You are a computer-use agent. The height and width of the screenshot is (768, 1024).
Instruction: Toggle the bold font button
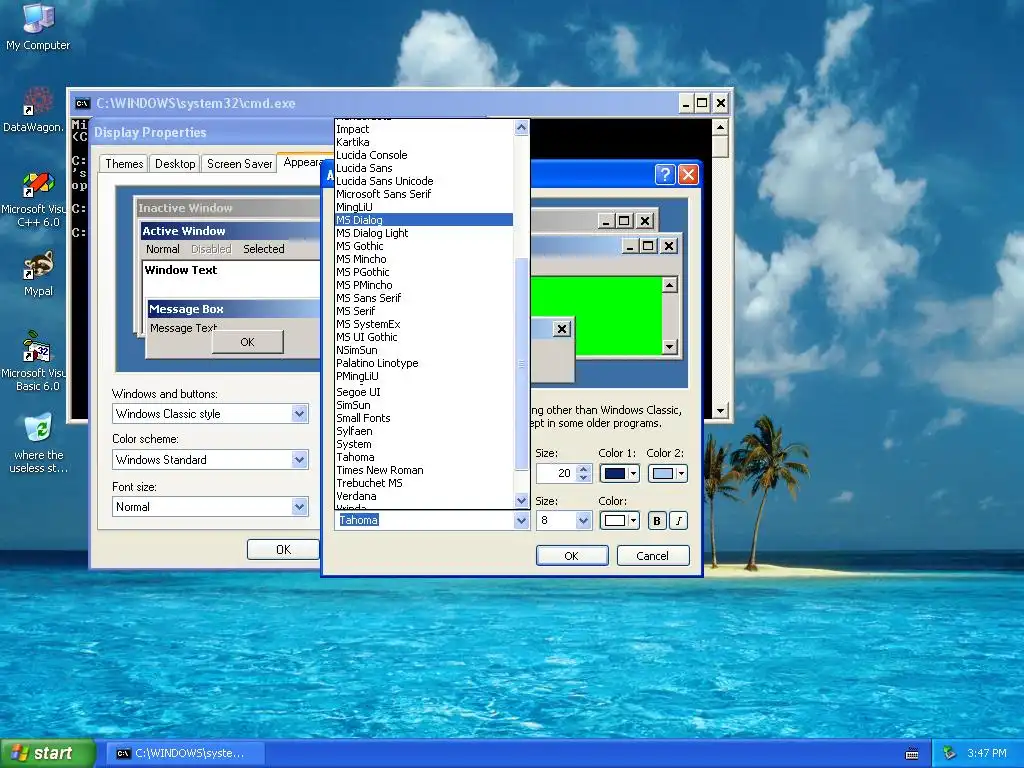pos(656,520)
